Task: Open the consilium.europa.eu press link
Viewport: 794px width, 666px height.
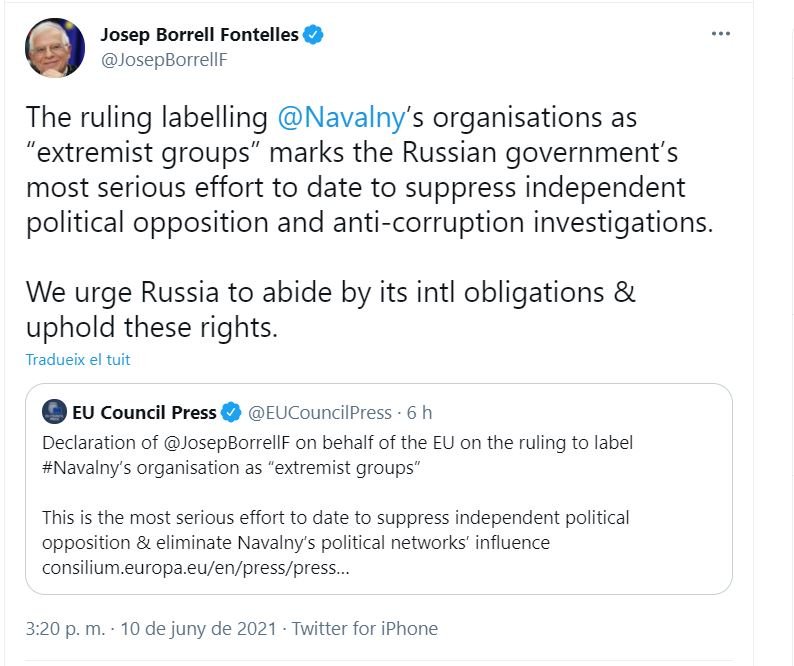Action: [196, 569]
